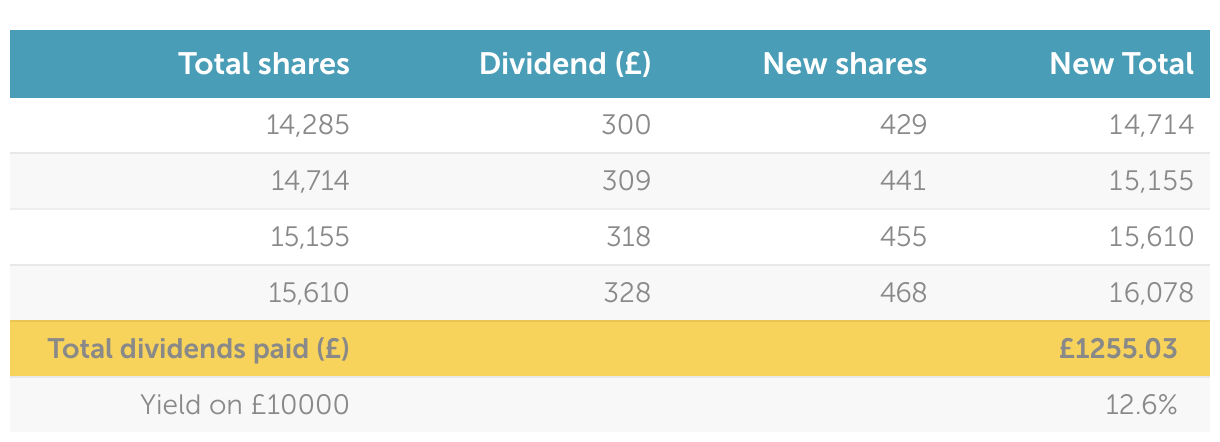
Task: Select the 429 new shares cell
Action: (903, 125)
